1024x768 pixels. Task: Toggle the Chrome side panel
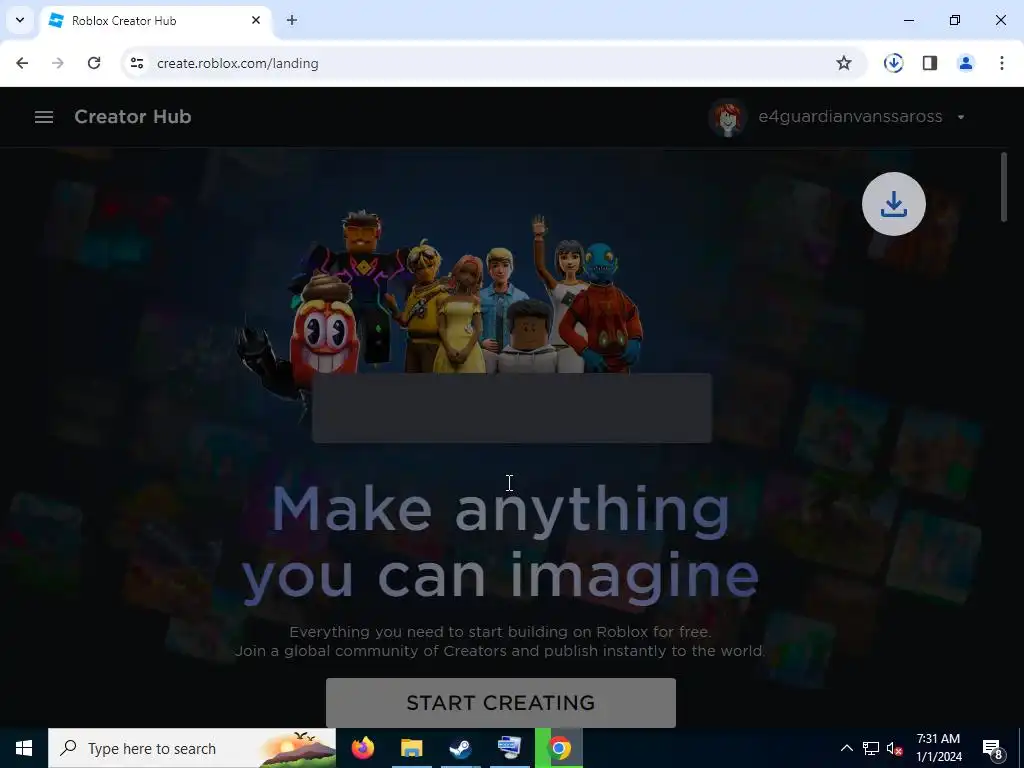click(930, 63)
